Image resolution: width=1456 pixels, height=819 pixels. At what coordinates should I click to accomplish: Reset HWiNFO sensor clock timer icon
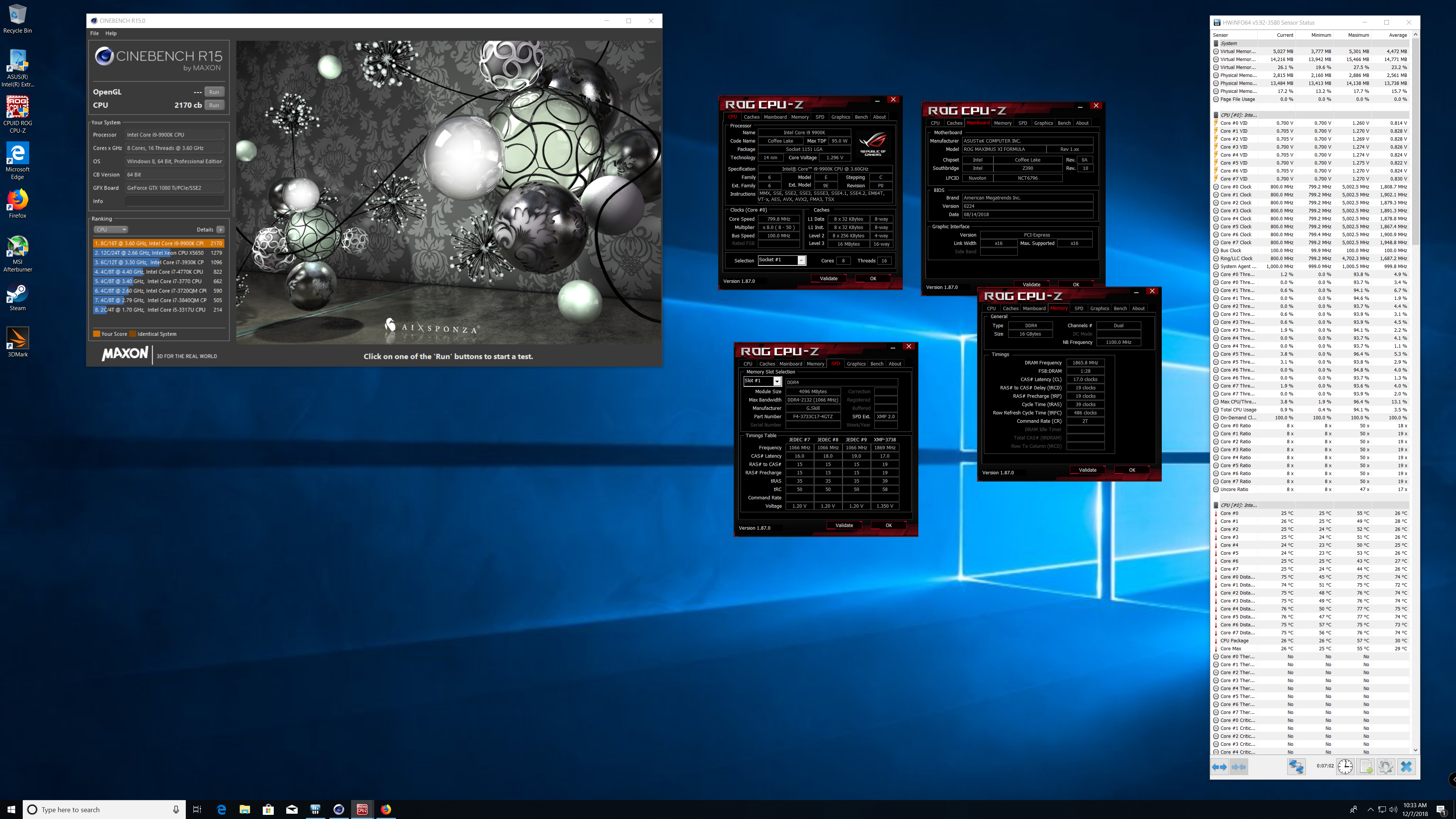click(x=1345, y=767)
